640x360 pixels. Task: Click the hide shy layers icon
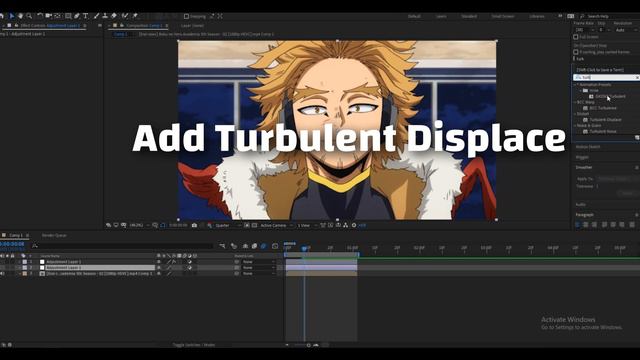[x=245, y=246]
